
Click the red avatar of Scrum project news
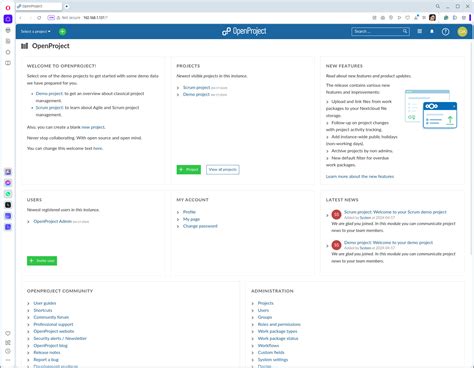click(336, 214)
